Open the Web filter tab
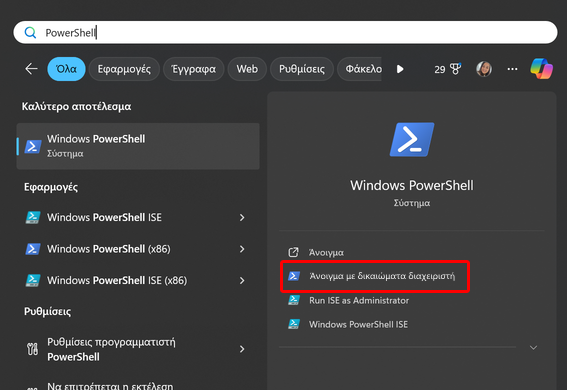Image resolution: width=567 pixels, height=390 pixels. [247, 69]
